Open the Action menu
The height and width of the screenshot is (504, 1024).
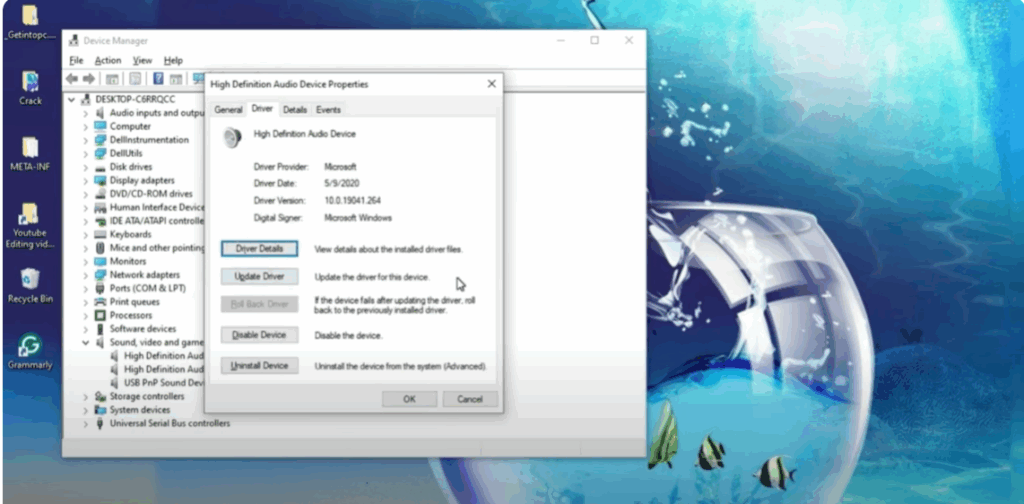point(108,60)
